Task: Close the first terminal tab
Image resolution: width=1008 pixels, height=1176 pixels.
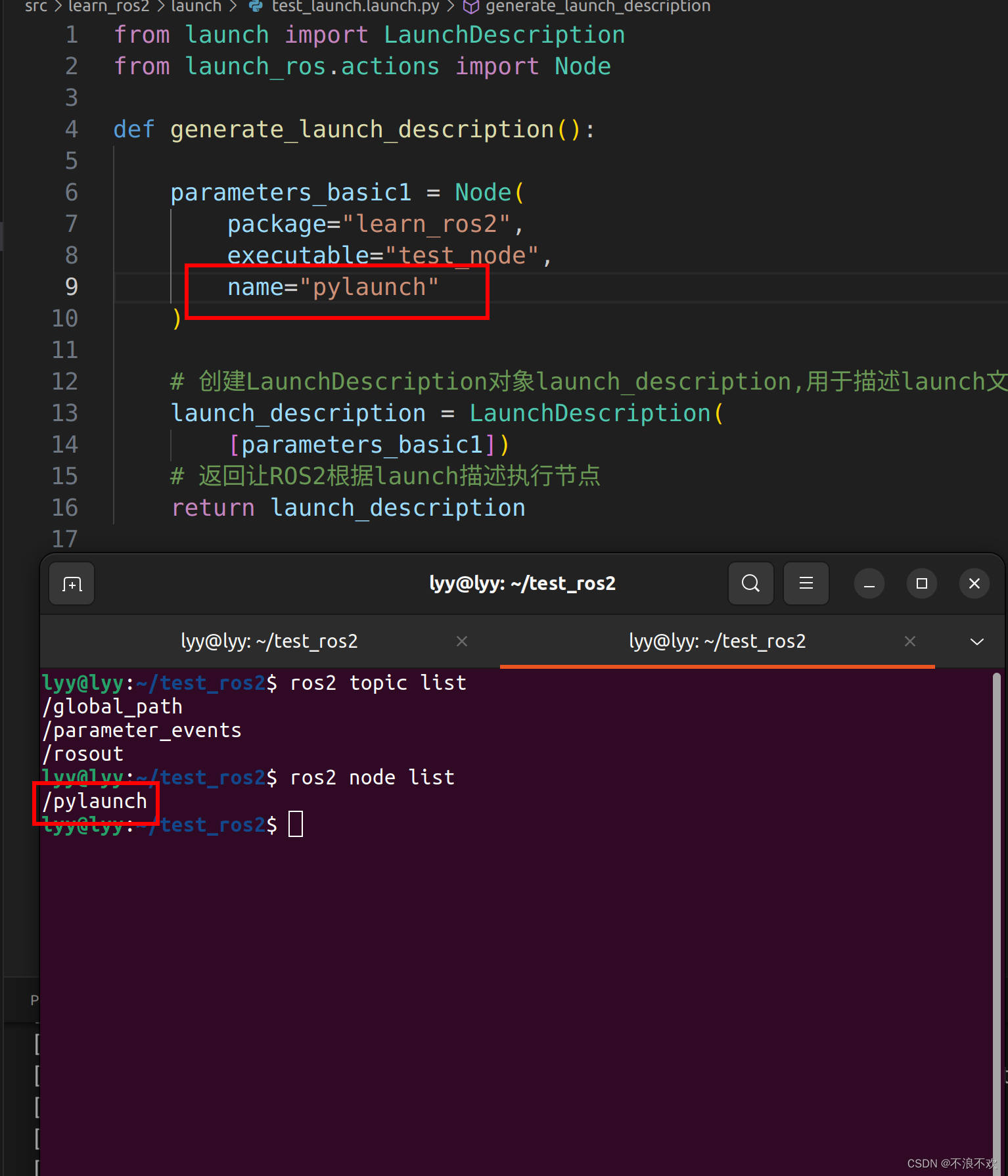Action: tap(462, 641)
